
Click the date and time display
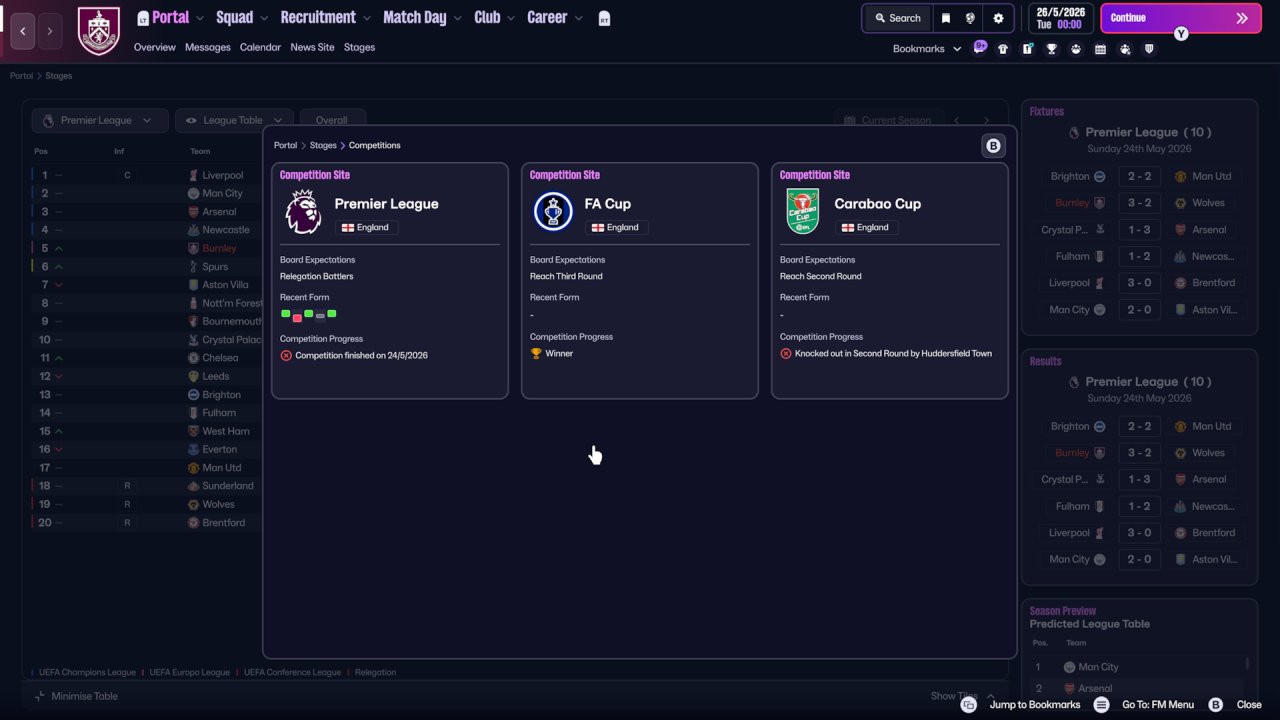[1060, 18]
